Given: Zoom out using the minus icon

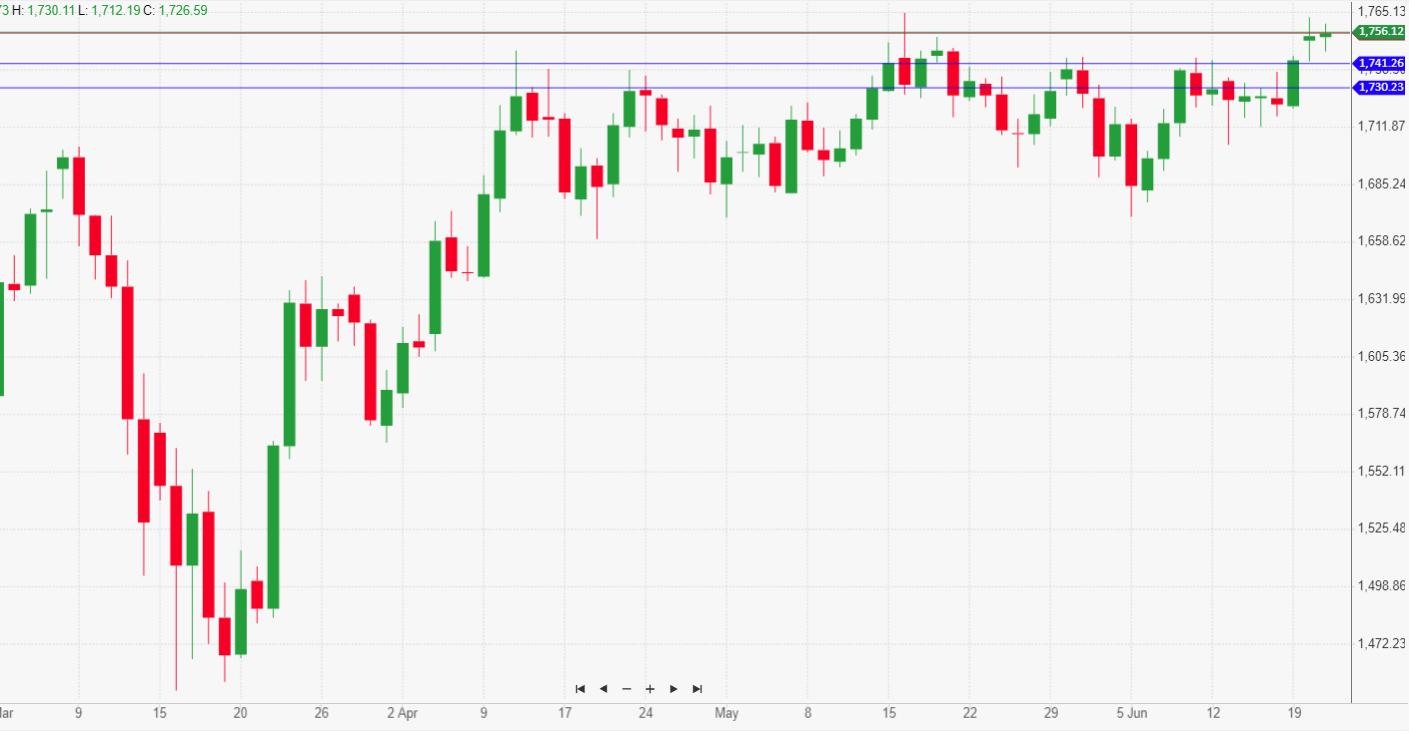Looking at the screenshot, I should coord(627,689).
